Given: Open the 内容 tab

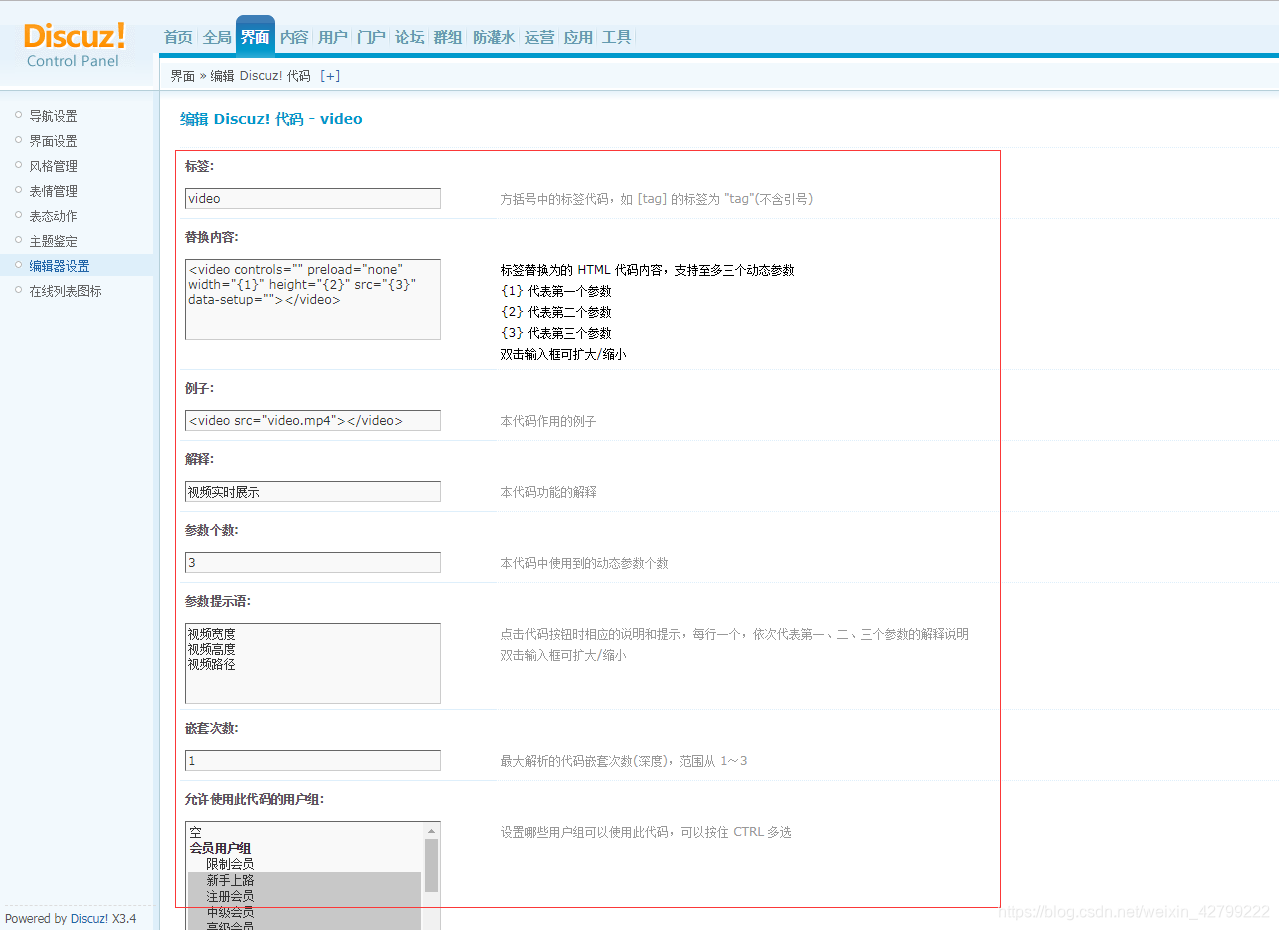Looking at the screenshot, I should pyautogui.click(x=294, y=37).
